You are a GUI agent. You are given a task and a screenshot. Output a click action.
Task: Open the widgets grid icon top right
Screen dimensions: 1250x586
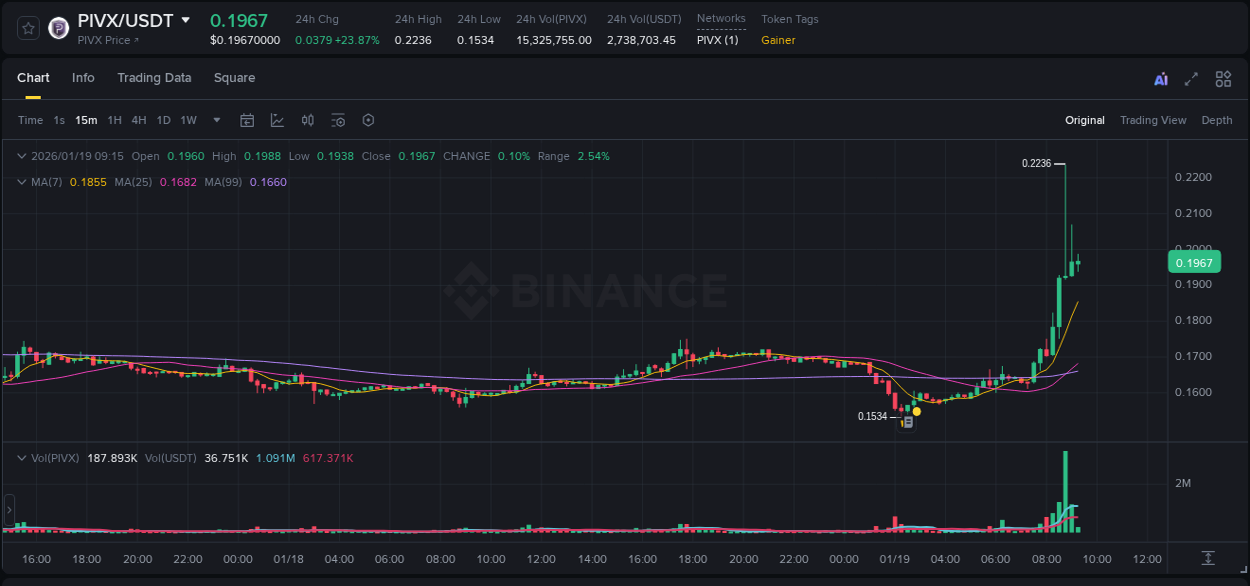(x=1223, y=78)
